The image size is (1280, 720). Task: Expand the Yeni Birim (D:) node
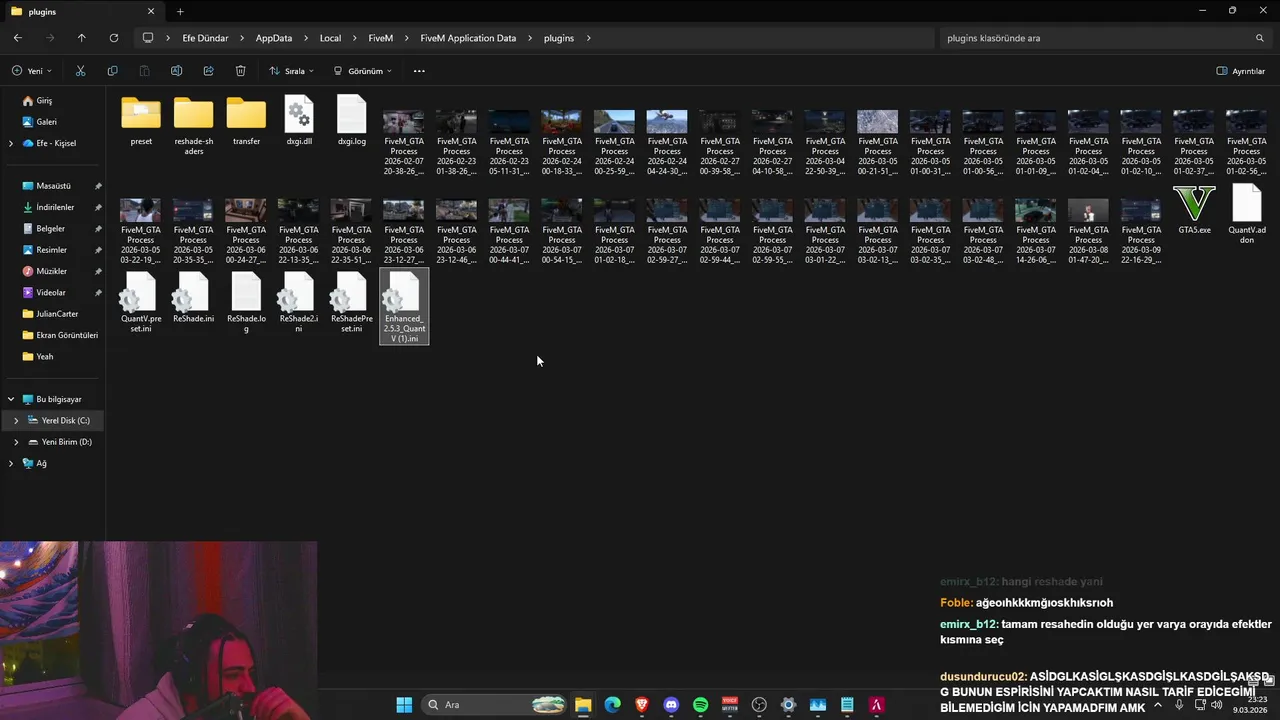click(x=16, y=442)
